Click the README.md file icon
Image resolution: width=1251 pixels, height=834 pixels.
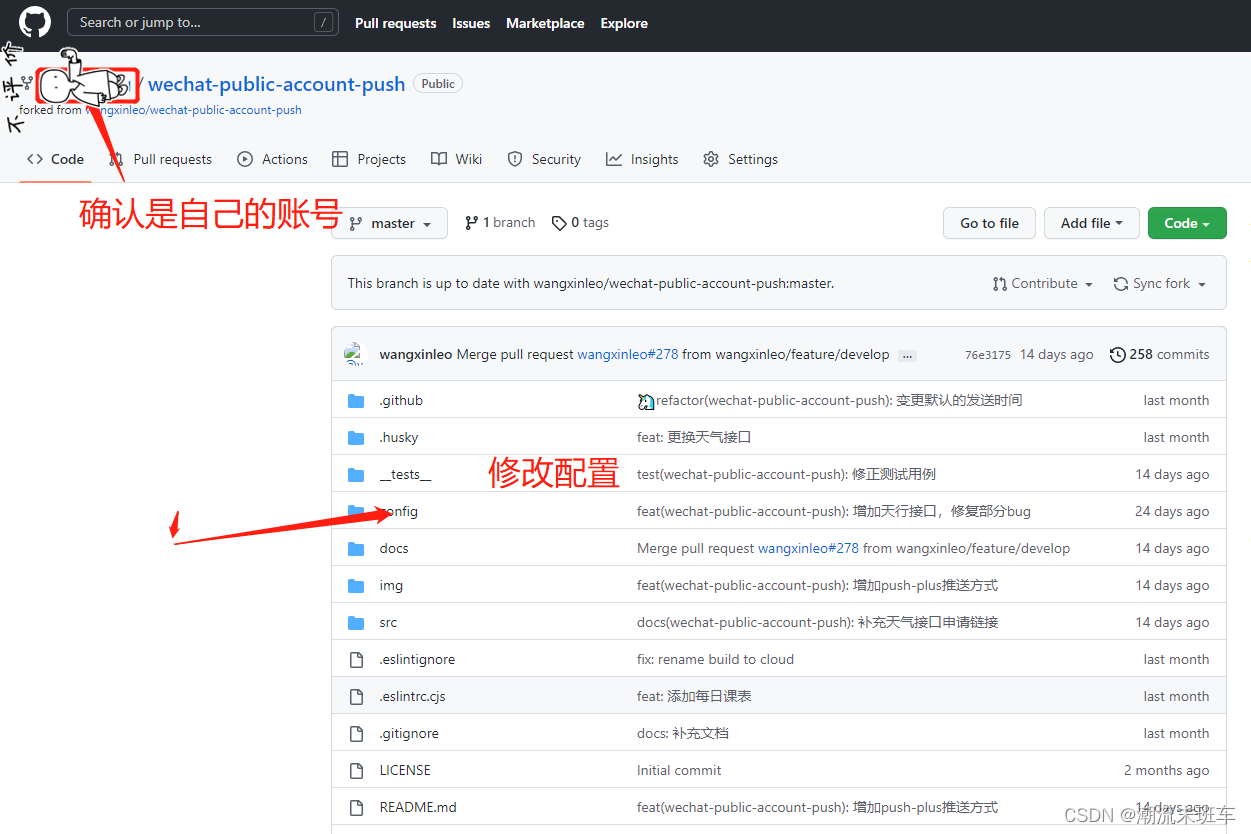[356, 807]
